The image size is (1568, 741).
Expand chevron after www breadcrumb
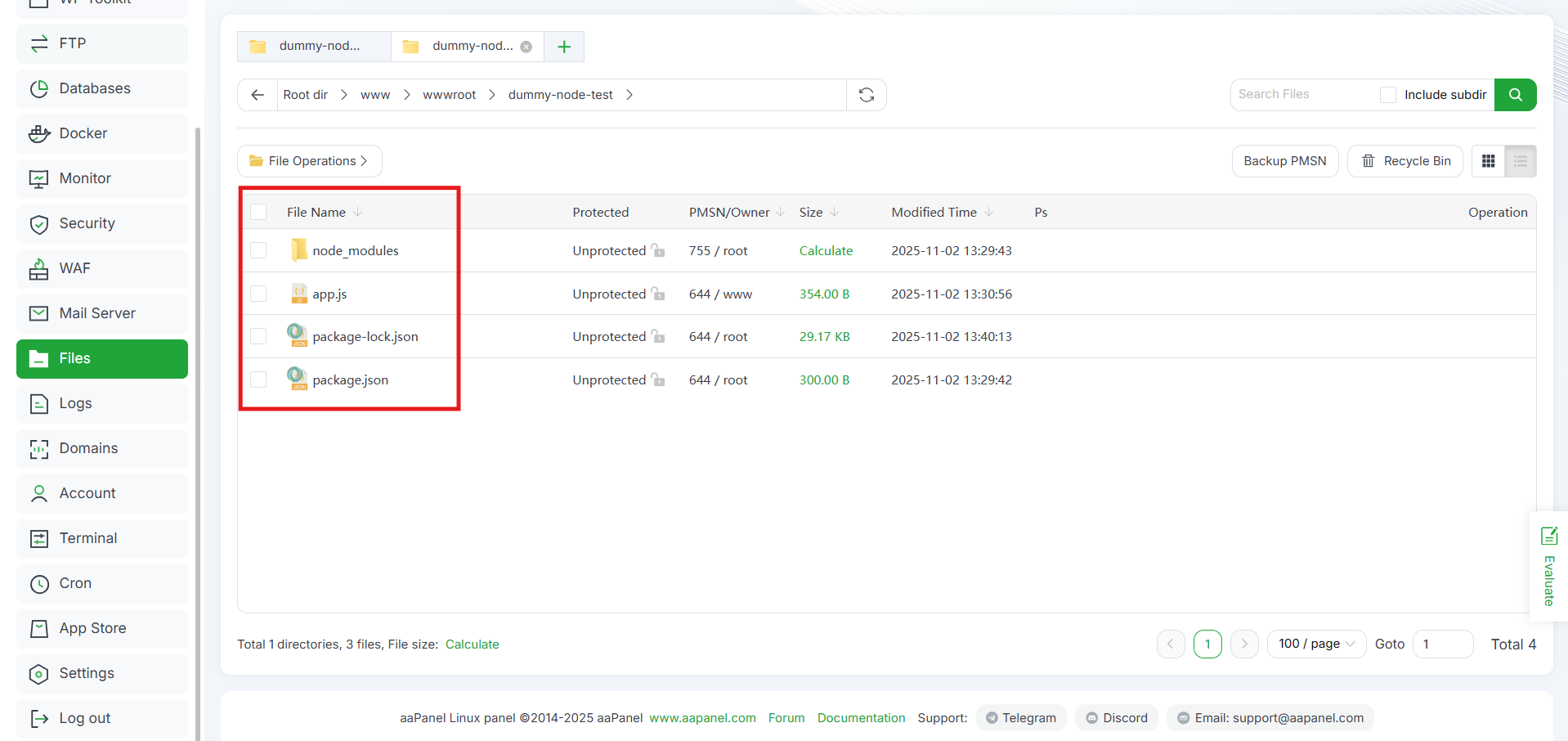click(406, 95)
